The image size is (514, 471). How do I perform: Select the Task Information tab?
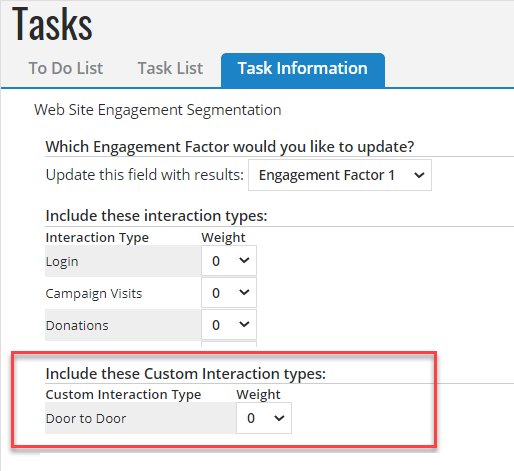tap(303, 70)
